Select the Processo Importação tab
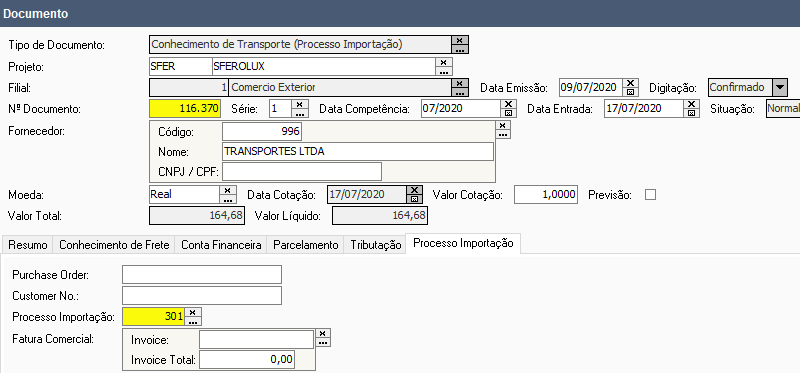Viewport: 800px width, 373px height. [463, 243]
